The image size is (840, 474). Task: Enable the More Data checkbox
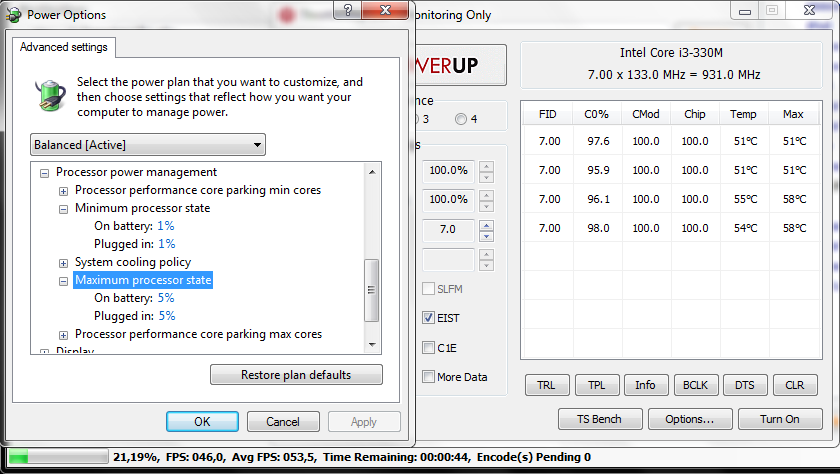[428, 377]
